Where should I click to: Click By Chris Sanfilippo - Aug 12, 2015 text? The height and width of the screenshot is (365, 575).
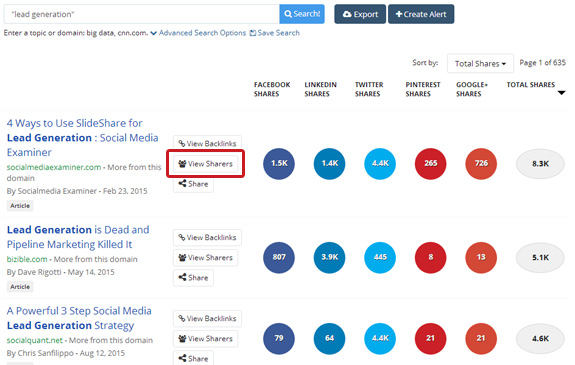pos(66,353)
